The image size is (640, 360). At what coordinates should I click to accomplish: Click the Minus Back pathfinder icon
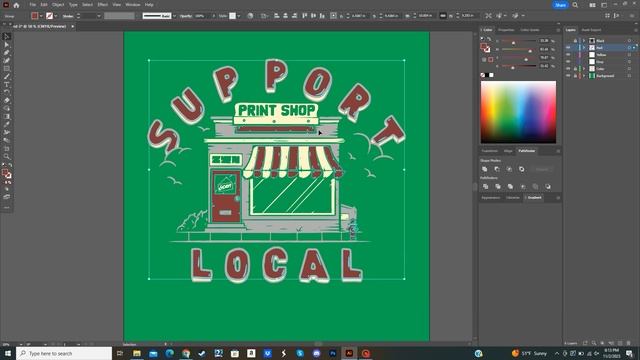tap(548, 187)
